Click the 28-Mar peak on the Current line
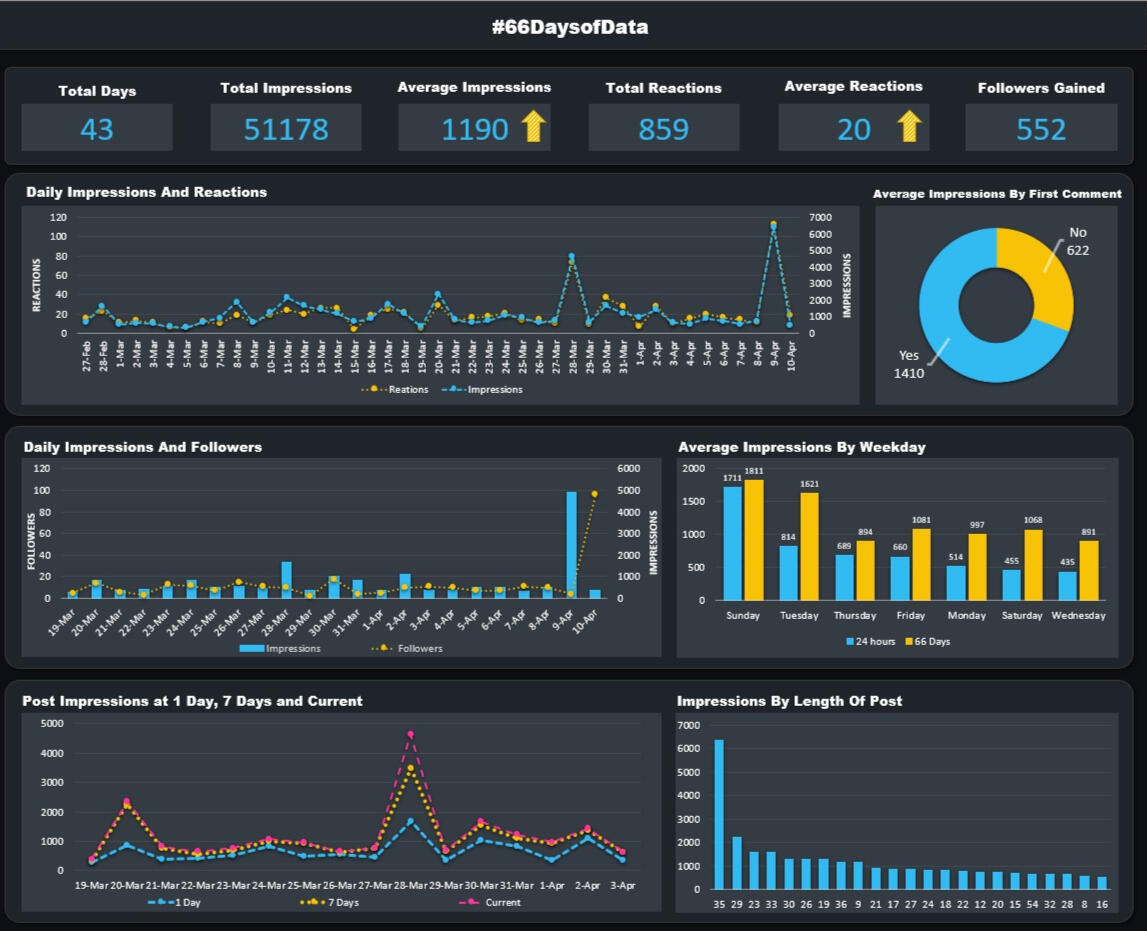 (410, 734)
